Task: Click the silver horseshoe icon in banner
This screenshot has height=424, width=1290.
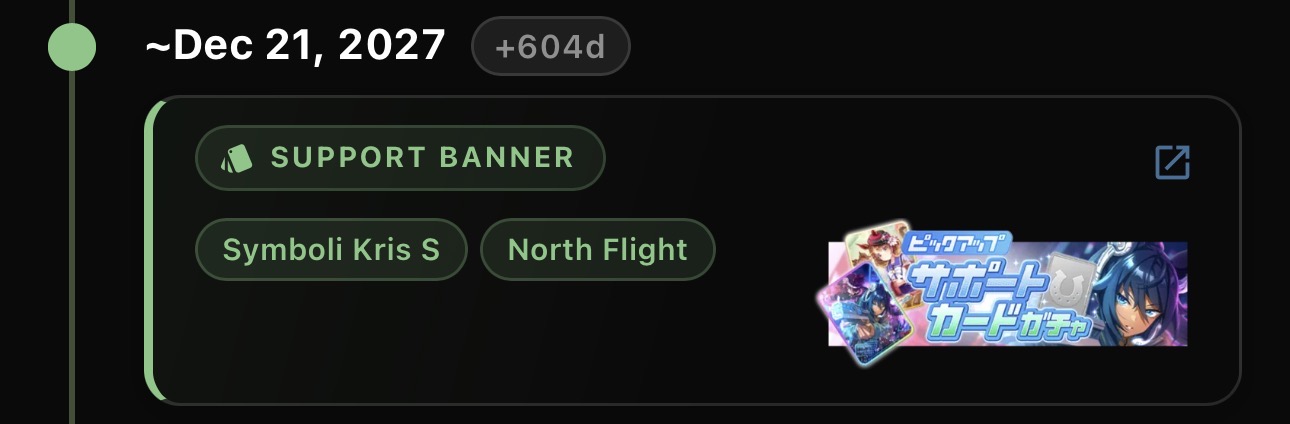Action: 1068,280
